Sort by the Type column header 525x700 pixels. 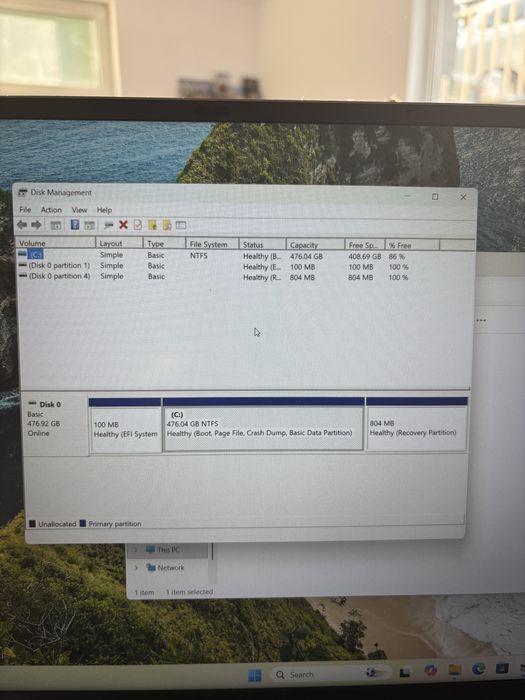tap(164, 244)
